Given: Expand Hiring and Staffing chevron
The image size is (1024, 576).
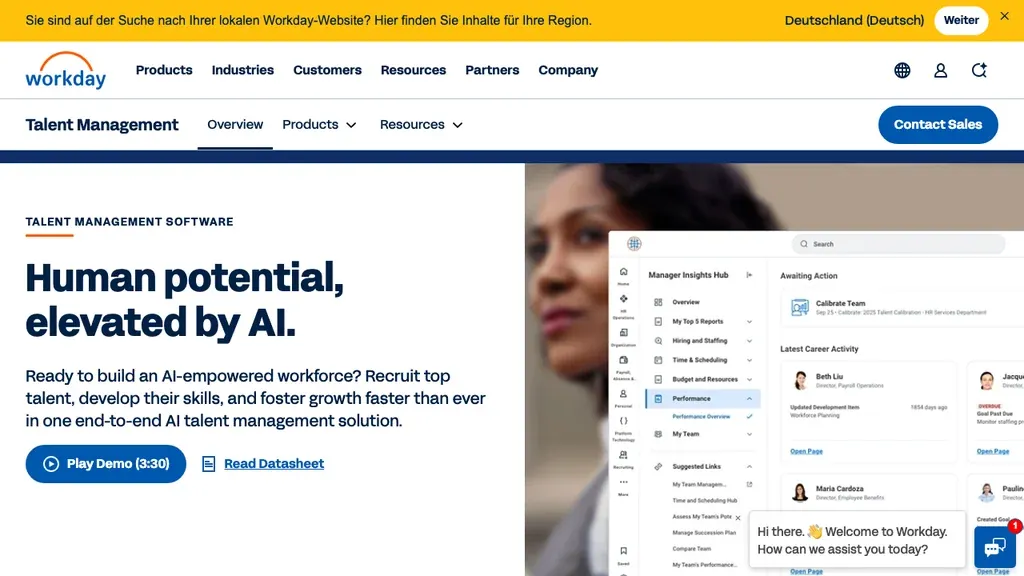Looking at the screenshot, I should point(749,341).
